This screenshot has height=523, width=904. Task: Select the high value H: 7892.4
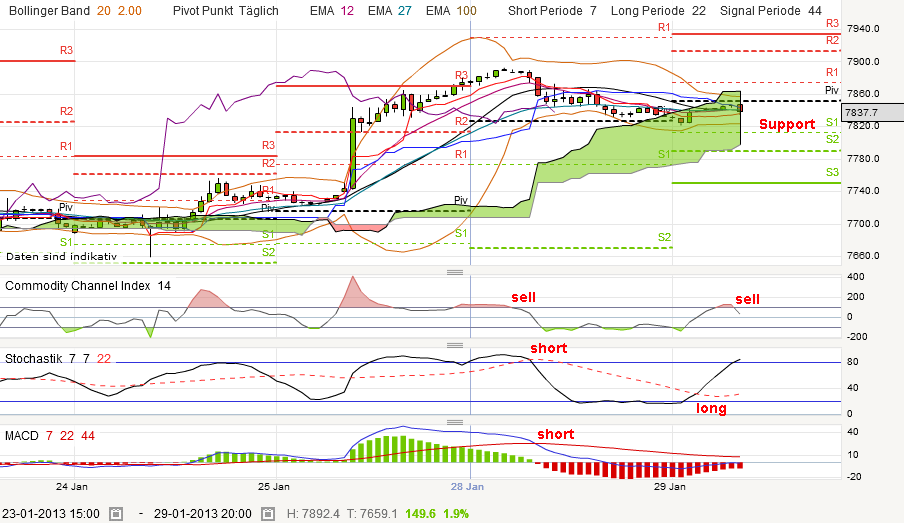coord(312,513)
